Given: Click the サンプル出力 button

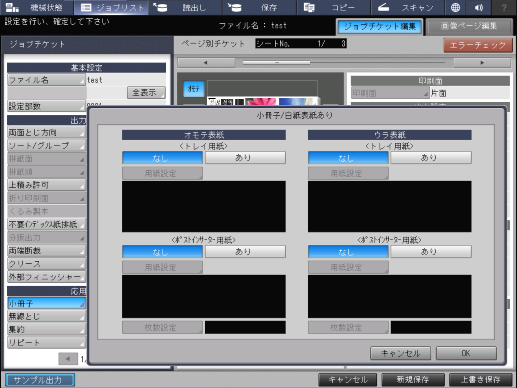Looking at the screenshot, I should tap(40, 380).
